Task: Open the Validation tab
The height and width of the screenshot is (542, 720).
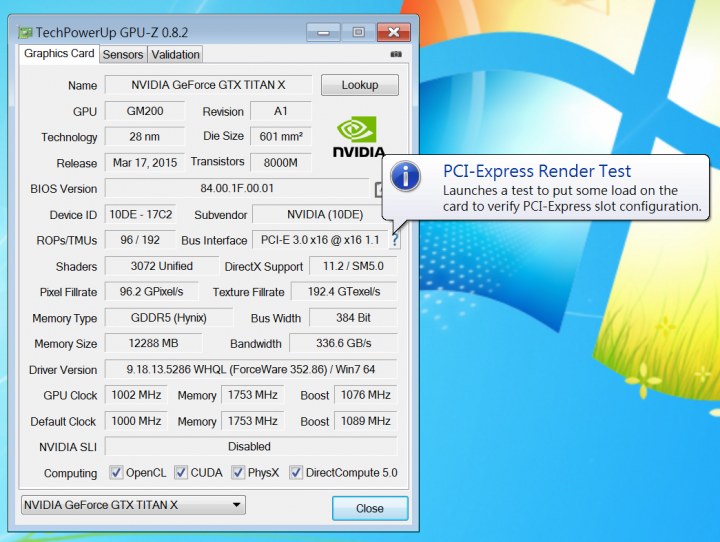Action: click(x=175, y=55)
